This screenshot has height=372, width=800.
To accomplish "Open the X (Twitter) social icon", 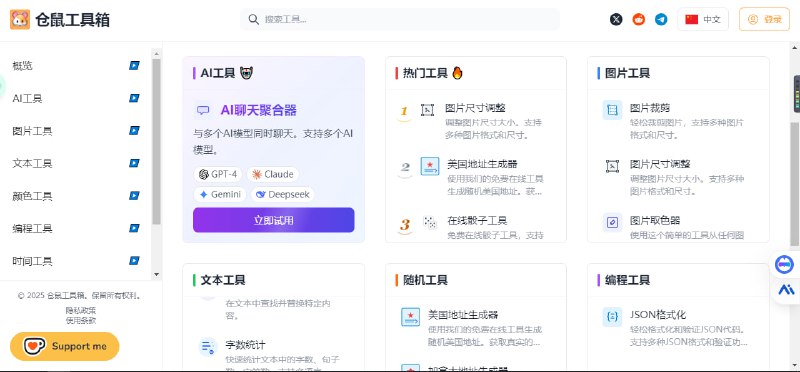I will click(616, 19).
